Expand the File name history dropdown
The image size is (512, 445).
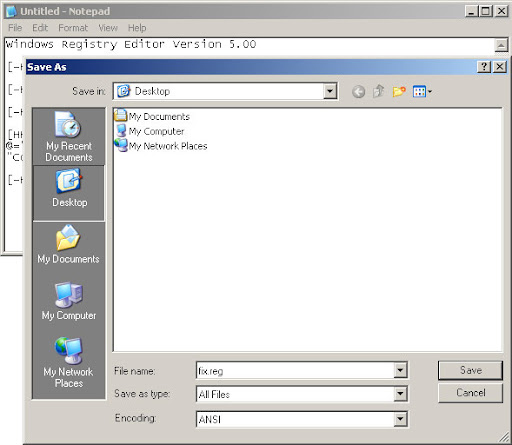click(400, 370)
